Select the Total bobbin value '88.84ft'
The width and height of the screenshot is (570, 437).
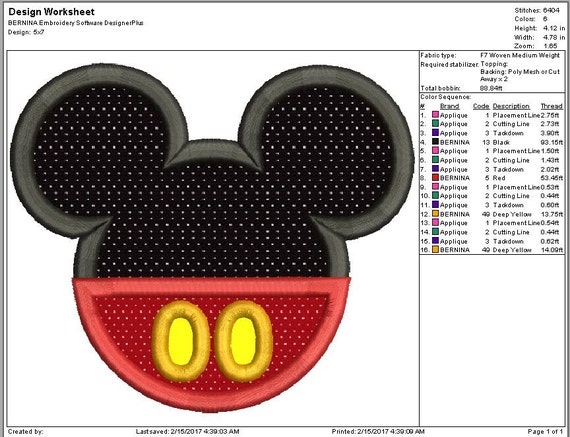pos(491,88)
